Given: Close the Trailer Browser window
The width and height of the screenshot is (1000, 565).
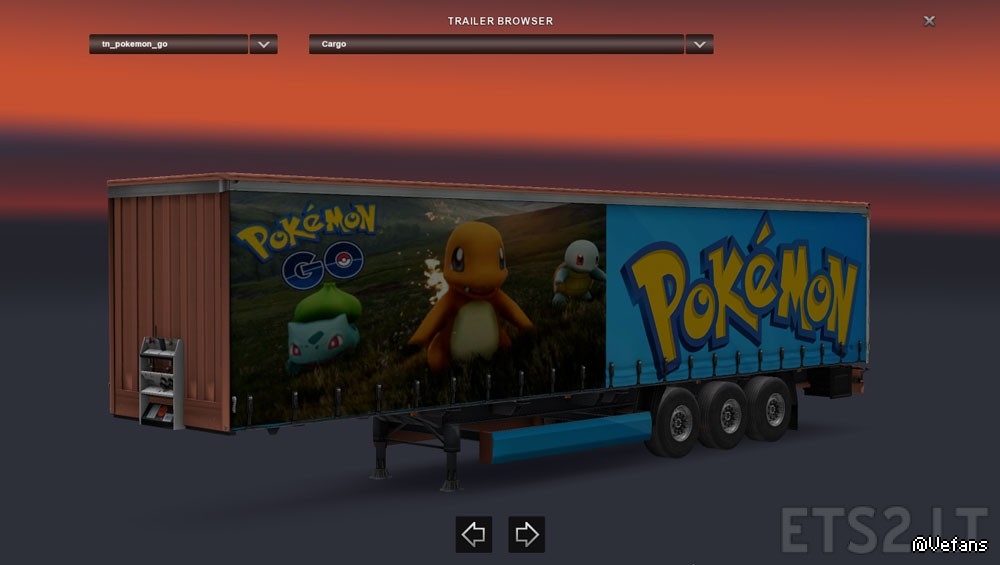Looking at the screenshot, I should pos(929,21).
